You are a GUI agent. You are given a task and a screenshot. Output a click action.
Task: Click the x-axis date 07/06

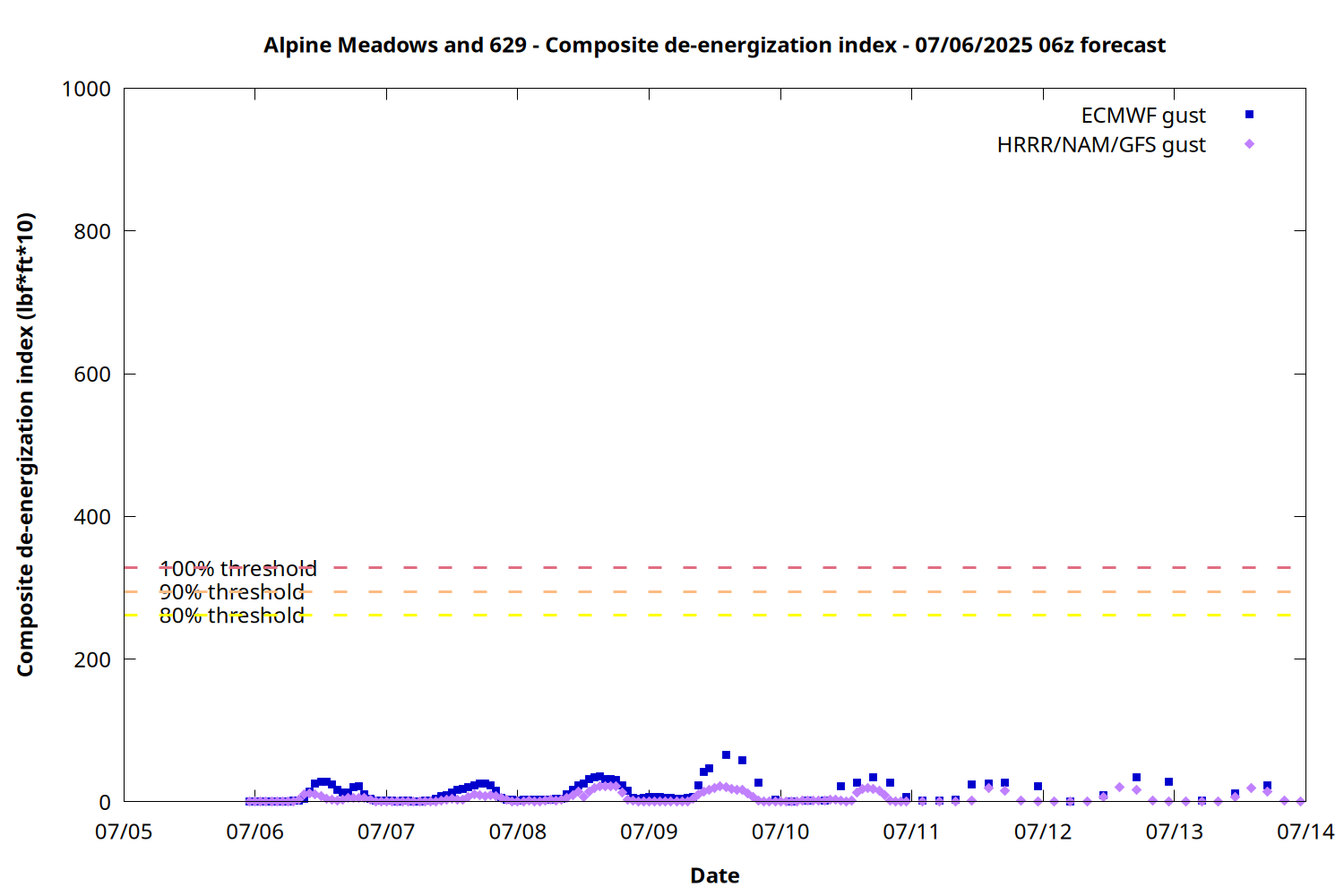click(255, 831)
